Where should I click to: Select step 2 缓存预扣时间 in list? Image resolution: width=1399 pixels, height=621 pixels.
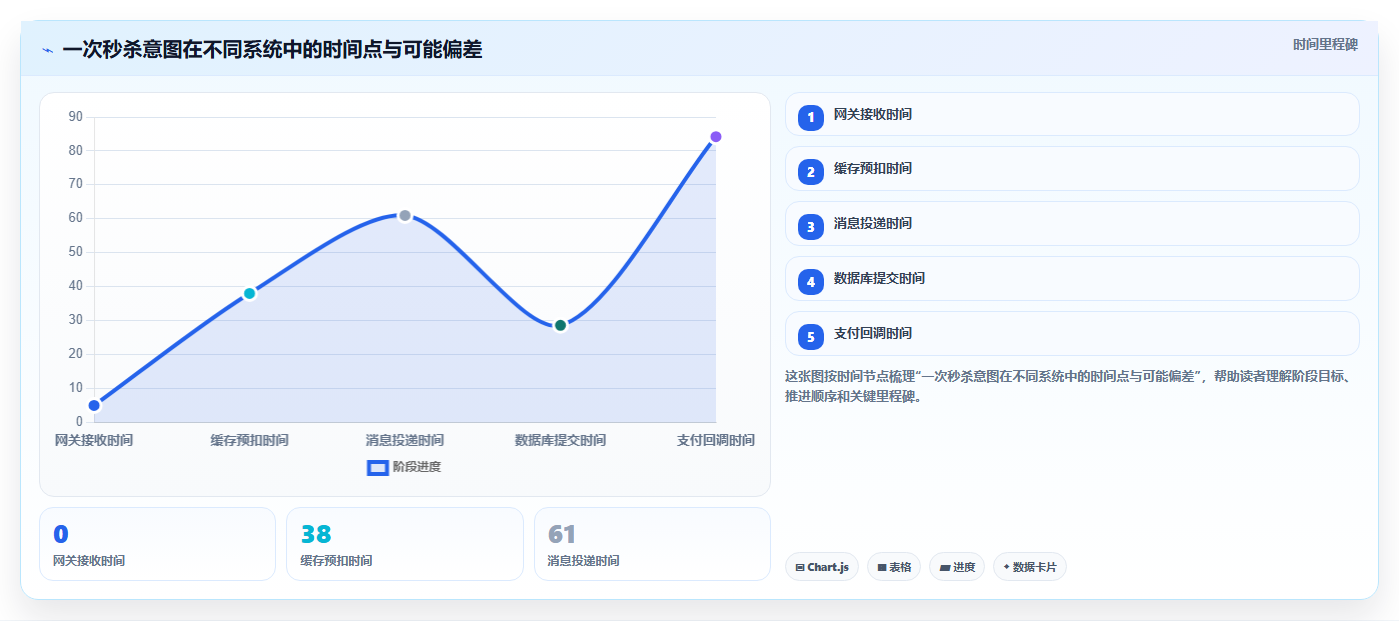click(x=1072, y=168)
